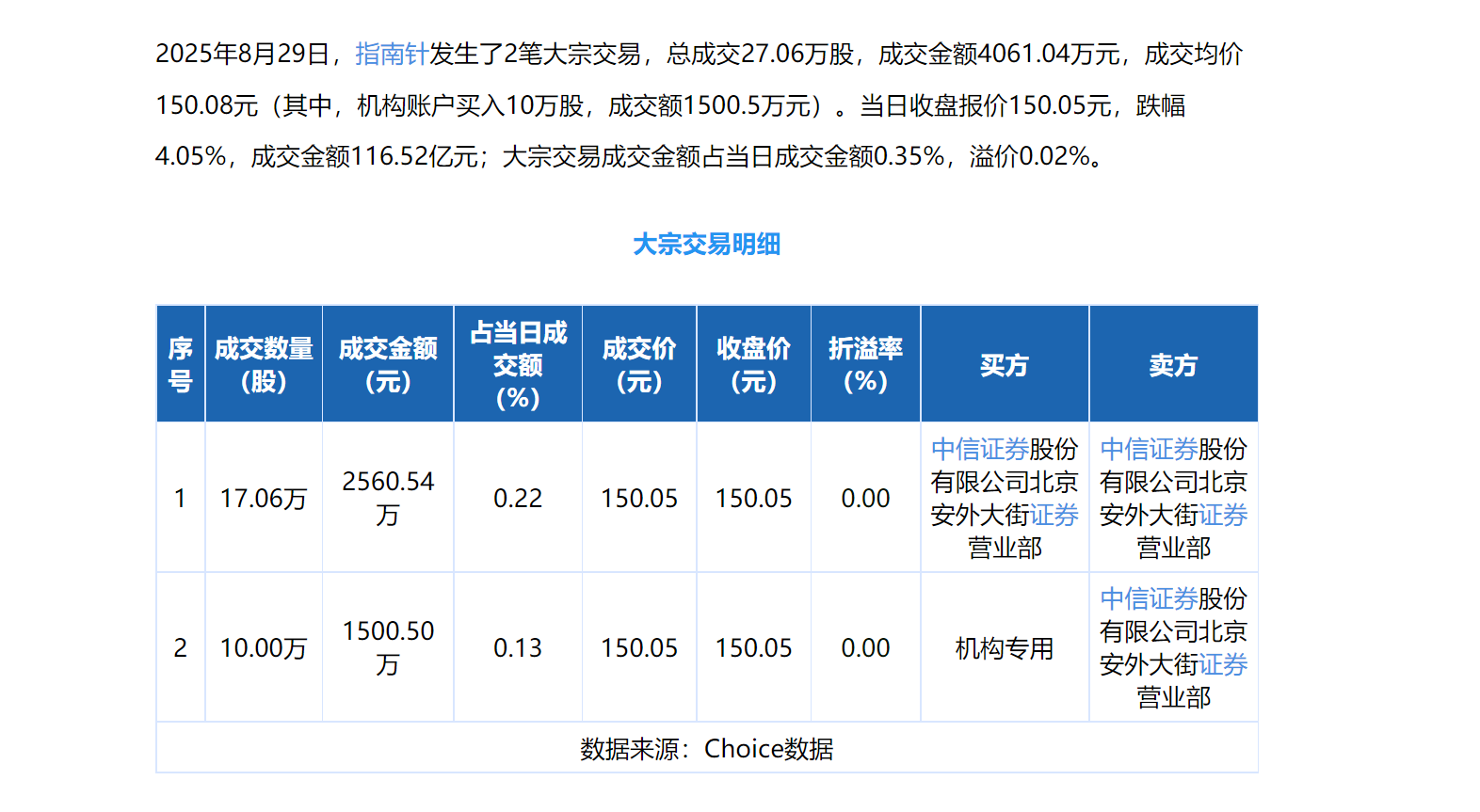This screenshot has height=812, width=1480.
Task: Click the 2560.54万 amount cell
Action: [x=388, y=498]
